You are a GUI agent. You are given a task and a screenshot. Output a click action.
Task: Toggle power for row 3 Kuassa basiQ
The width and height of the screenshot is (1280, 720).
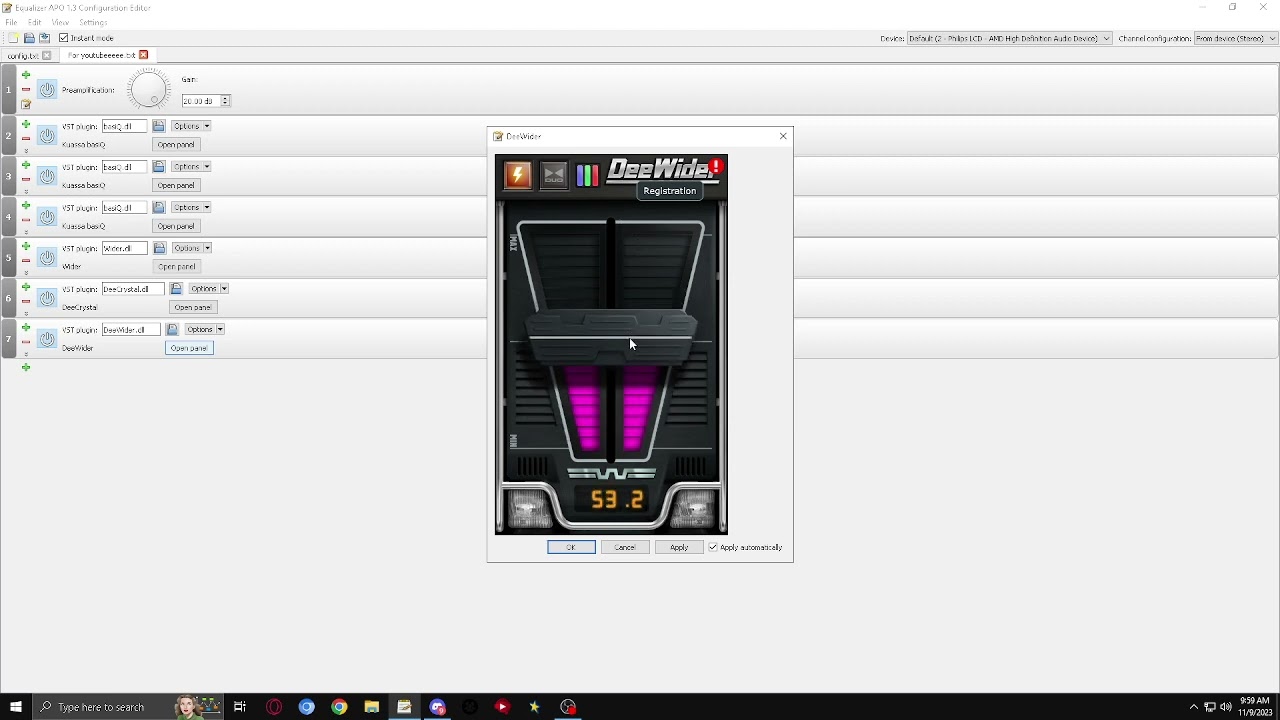pos(47,176)
